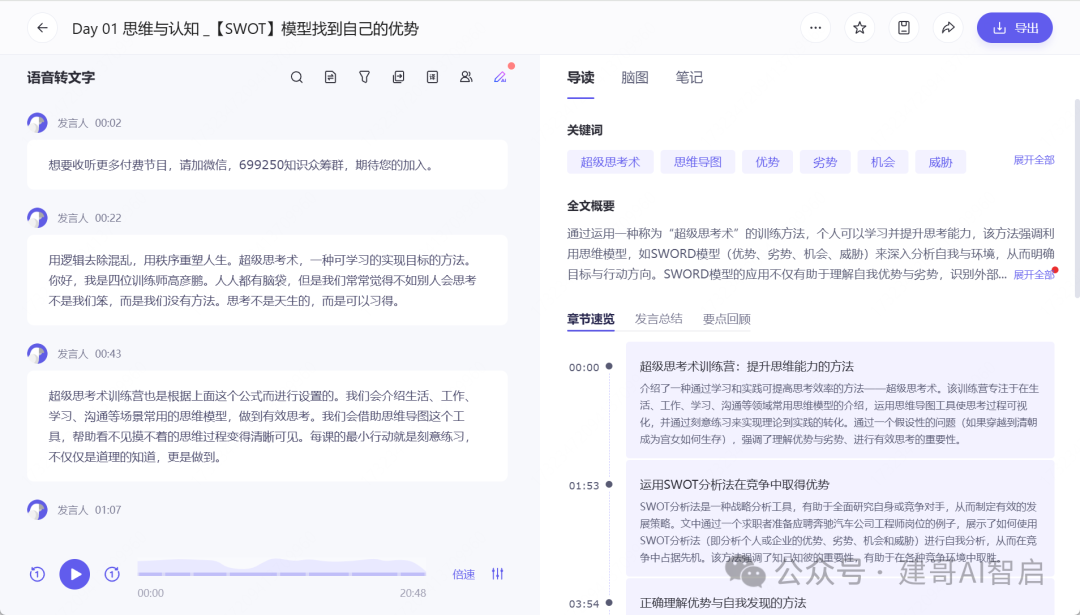Open the audio settings sliders icon
Viewport: 1080px width, 615px height.
[496, 574]
